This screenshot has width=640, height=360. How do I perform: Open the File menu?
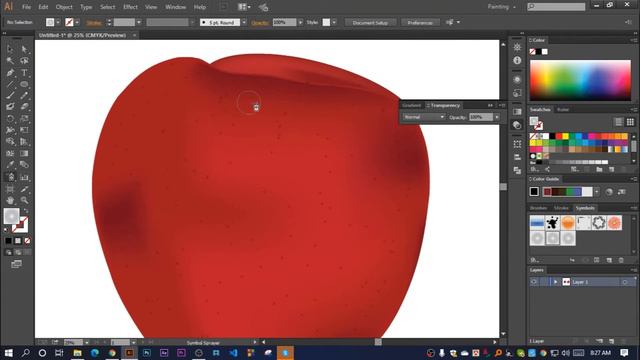click(27, 7)
